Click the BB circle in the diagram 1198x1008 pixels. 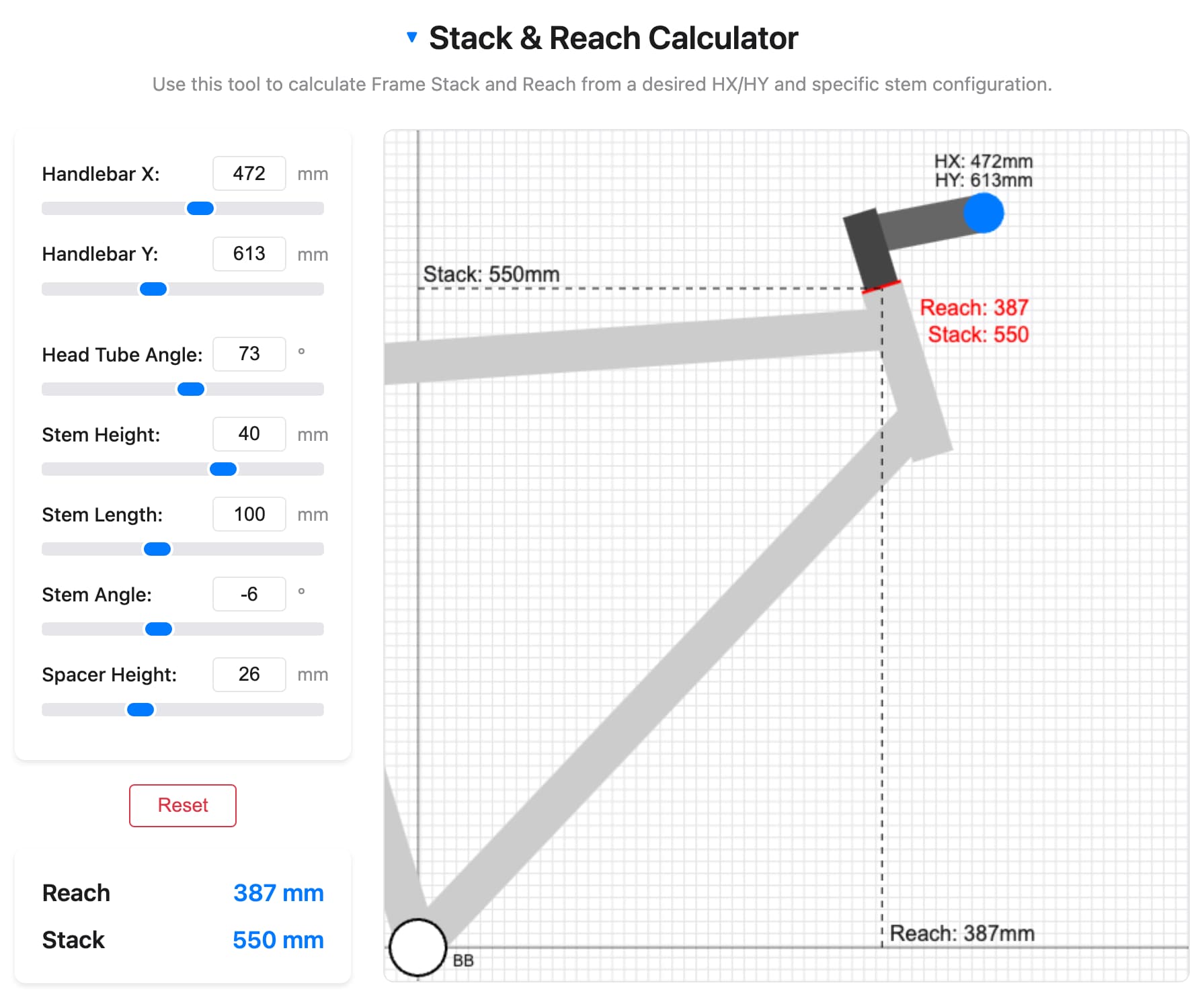[x=417, y=947]
